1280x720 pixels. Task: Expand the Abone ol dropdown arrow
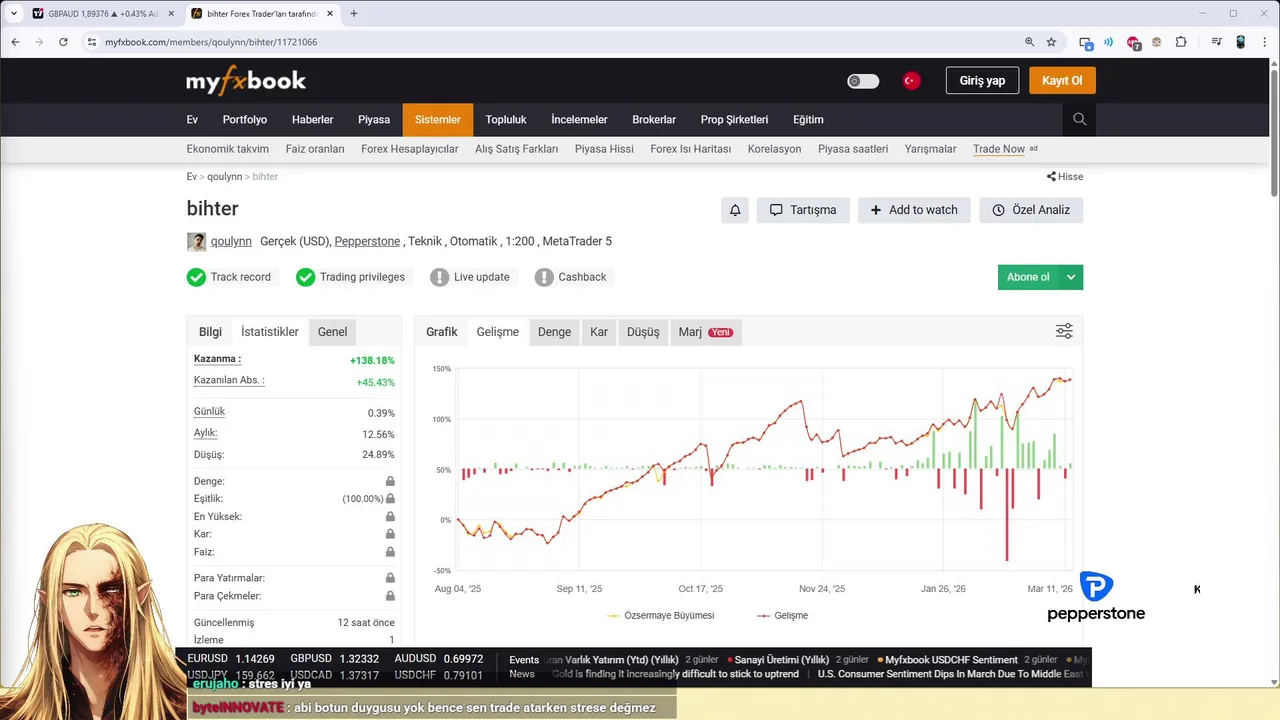tap(1071, 277)
